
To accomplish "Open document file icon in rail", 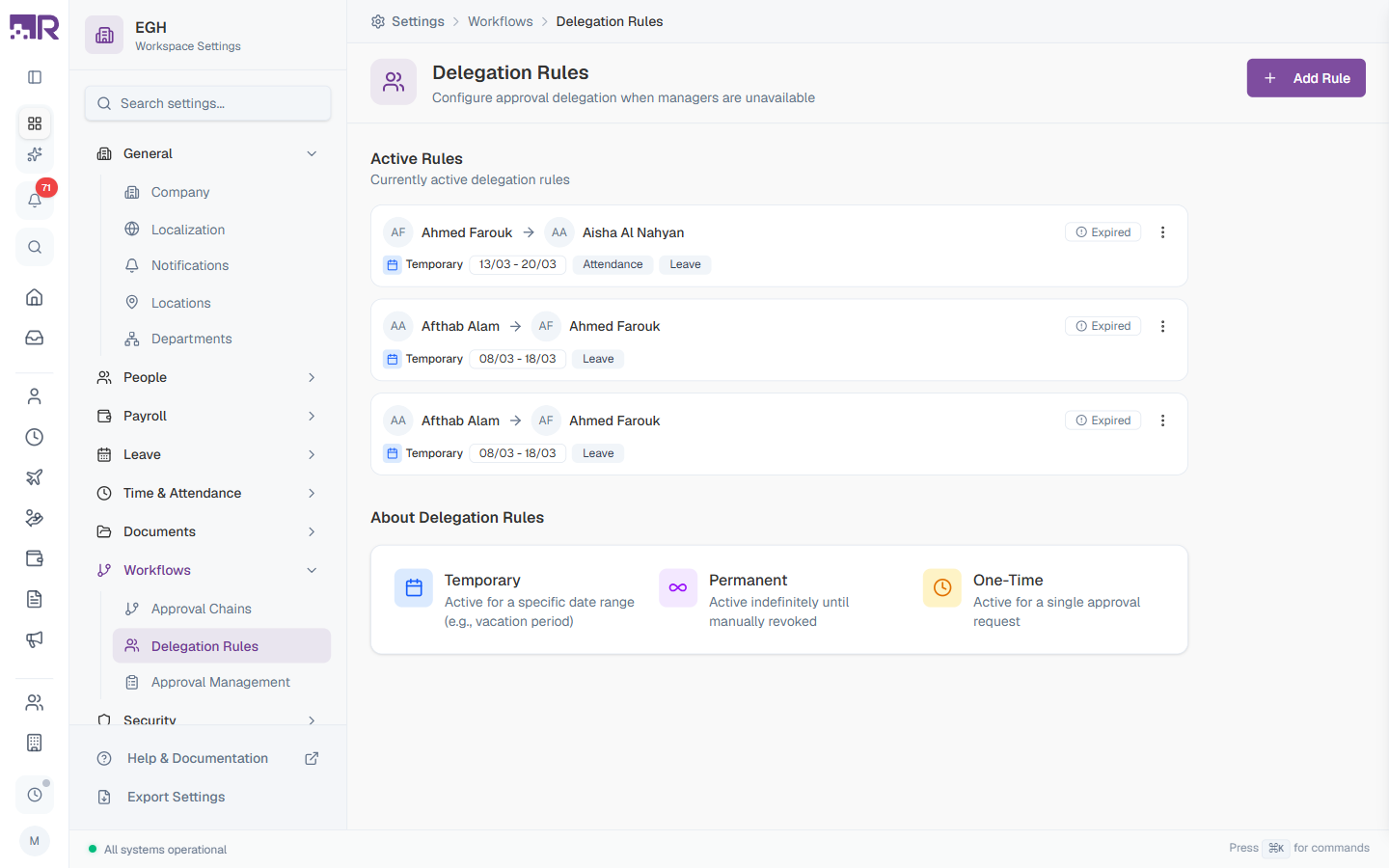I will point(35,599).
